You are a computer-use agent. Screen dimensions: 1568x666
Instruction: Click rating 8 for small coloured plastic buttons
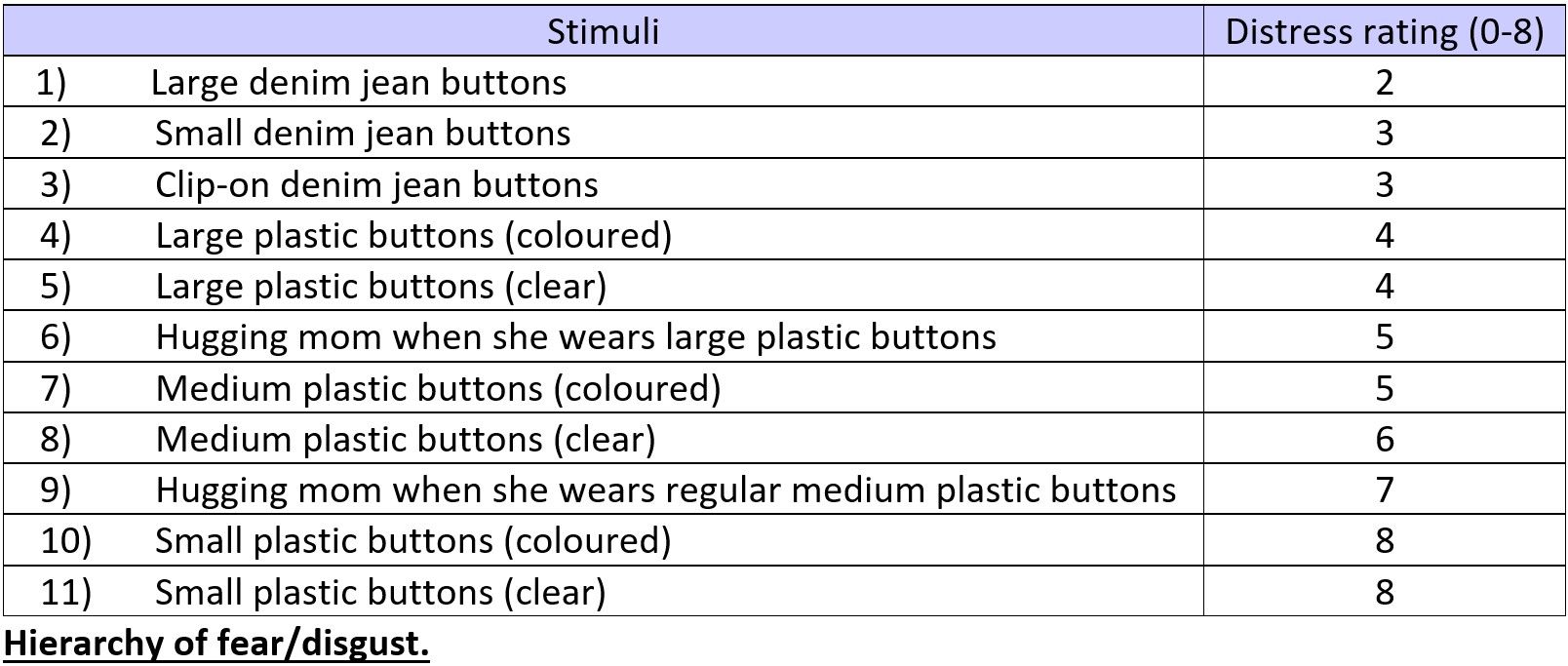click(1384, 540)
